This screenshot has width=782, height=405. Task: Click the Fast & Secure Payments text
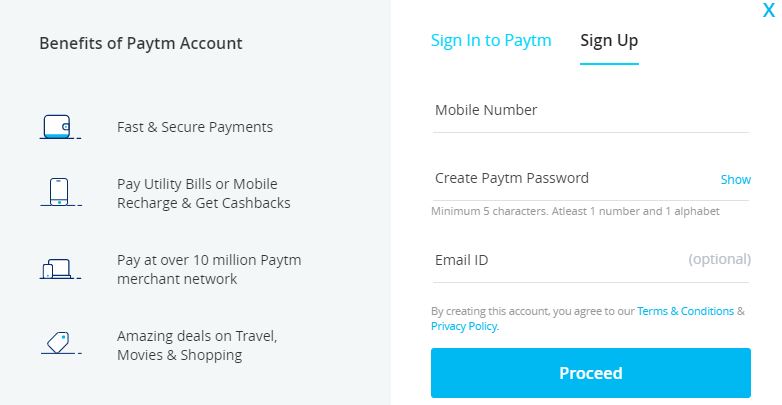click(x=195, y=128)
